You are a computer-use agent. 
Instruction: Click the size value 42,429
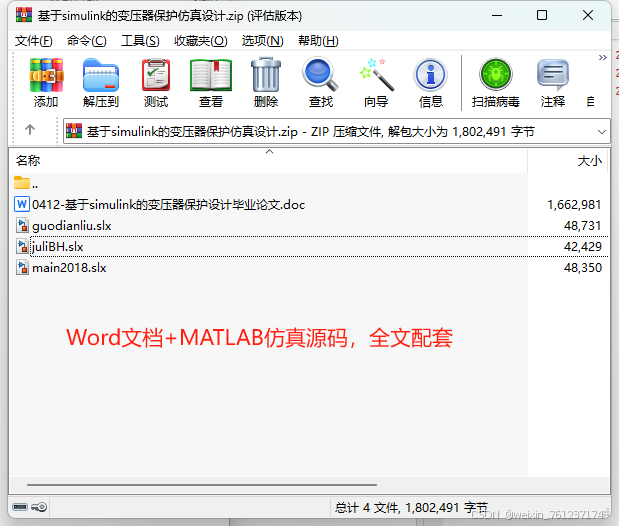pos(582,246)
